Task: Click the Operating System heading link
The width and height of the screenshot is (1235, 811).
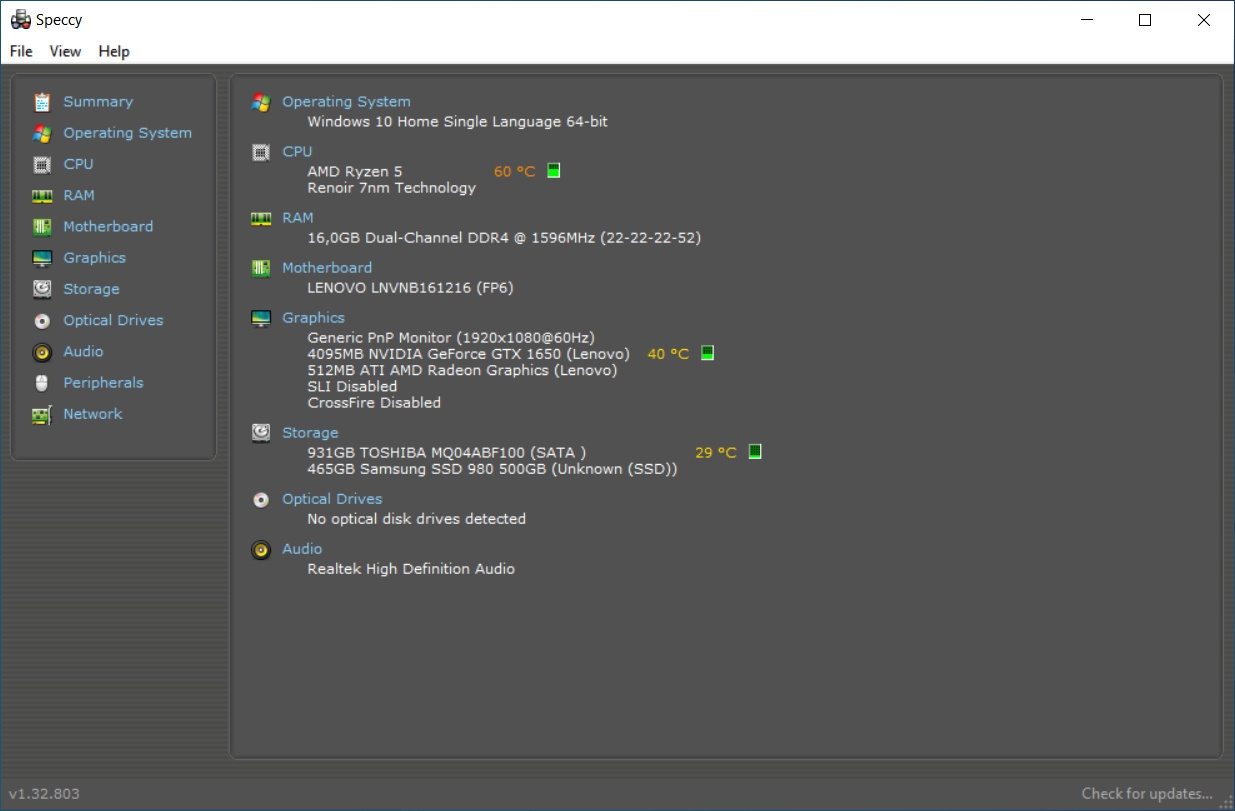Action: point(346,102)
